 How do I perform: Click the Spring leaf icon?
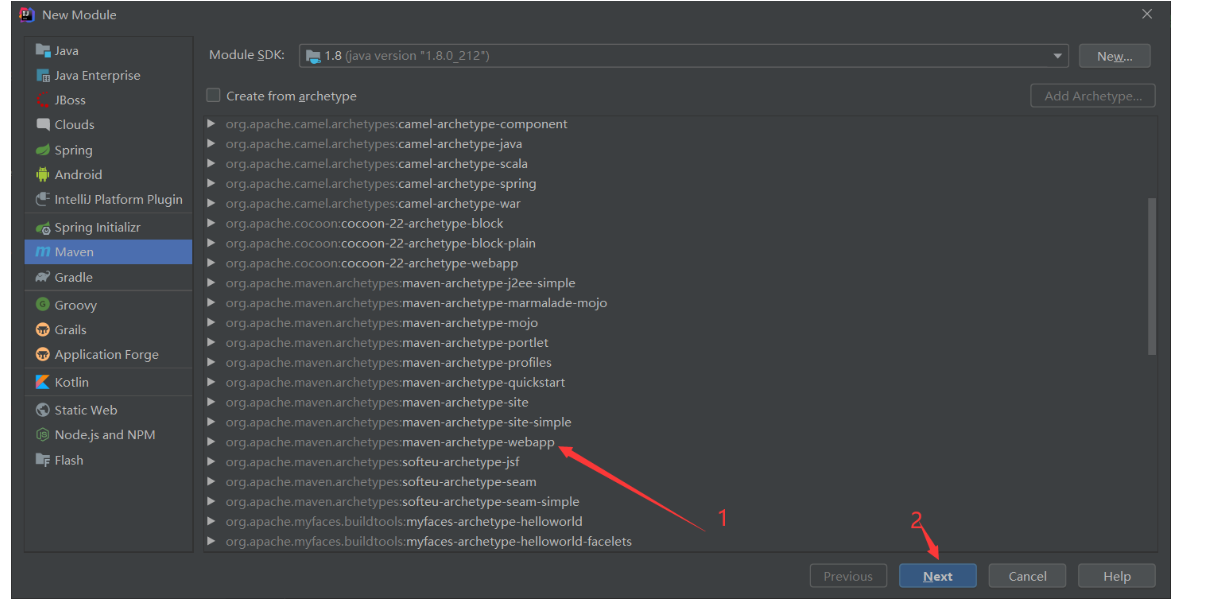[43, 150]
